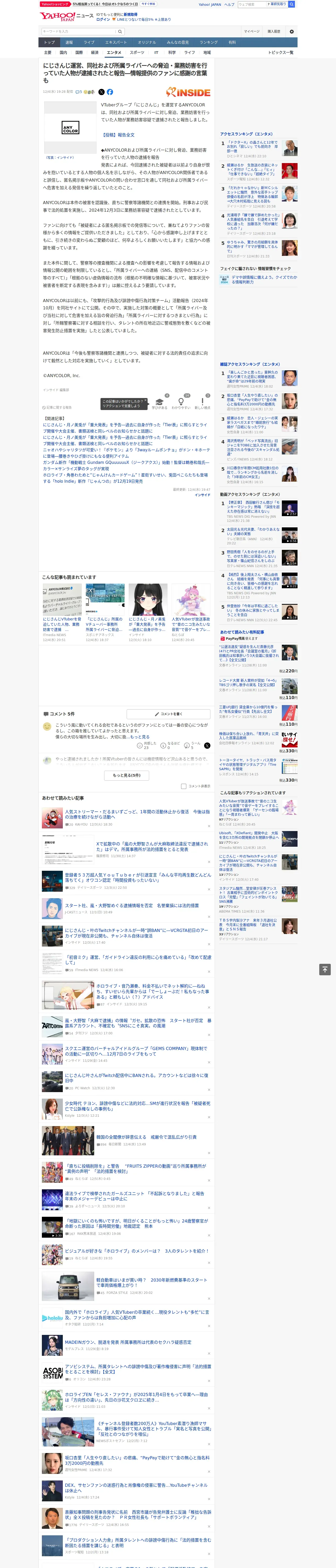The height and width of the screenshot is (1568, 336).
Task: Open the ランキング tab
Action: pyautogui.click(x=209, y=43)
